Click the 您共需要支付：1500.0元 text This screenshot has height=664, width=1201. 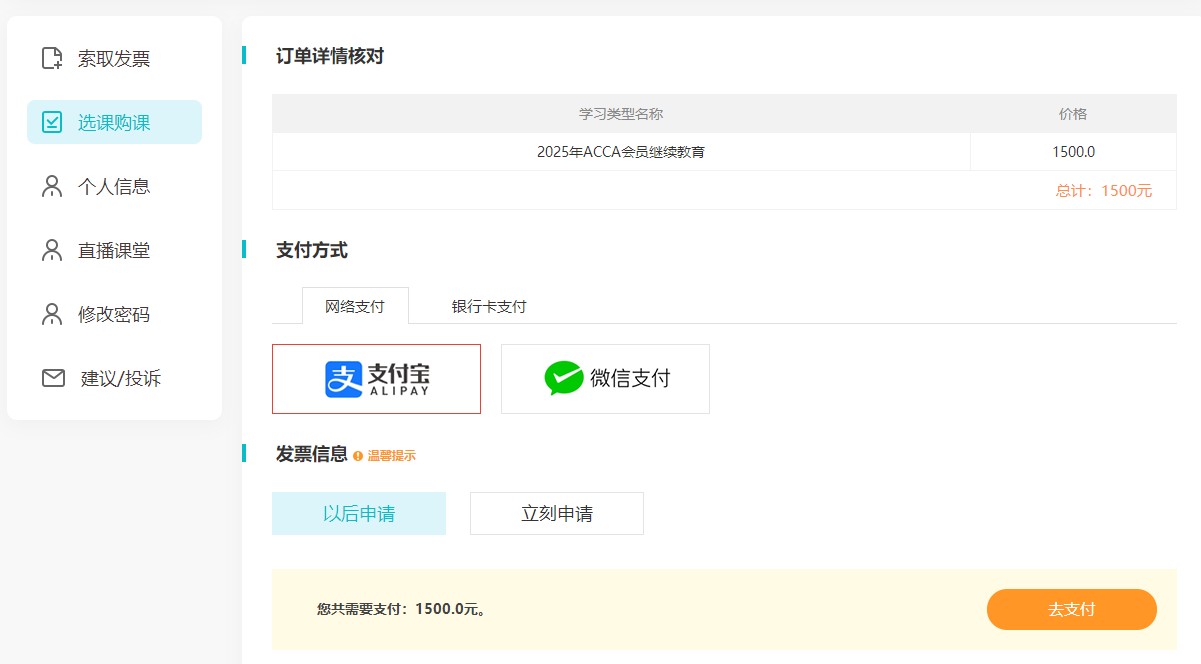coord(402,608)
